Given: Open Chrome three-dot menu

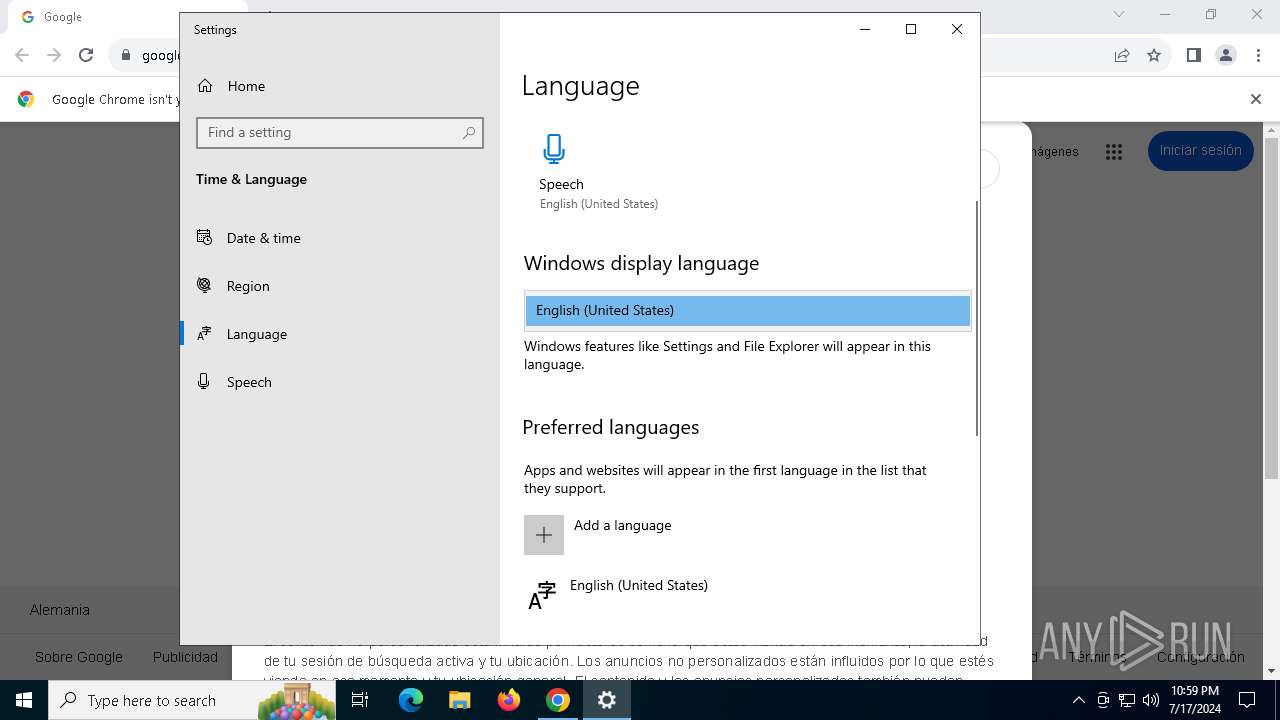Looking at the screenshot, I should pyautogui.click(x=1258, y=56).
